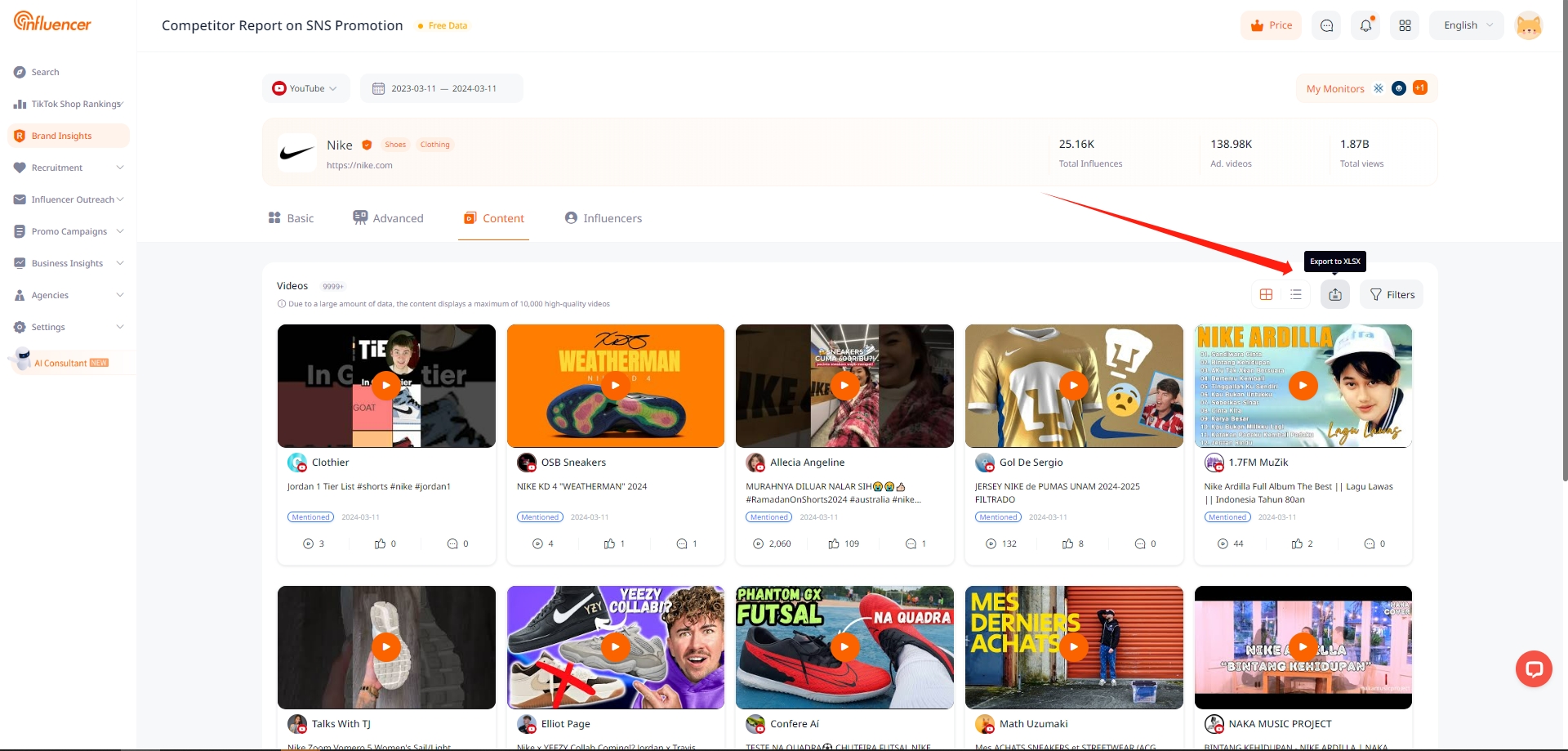The height and width of the screenshot is (751, 1568).
Task: Open the live chat support bubble
Action: 1533,669
